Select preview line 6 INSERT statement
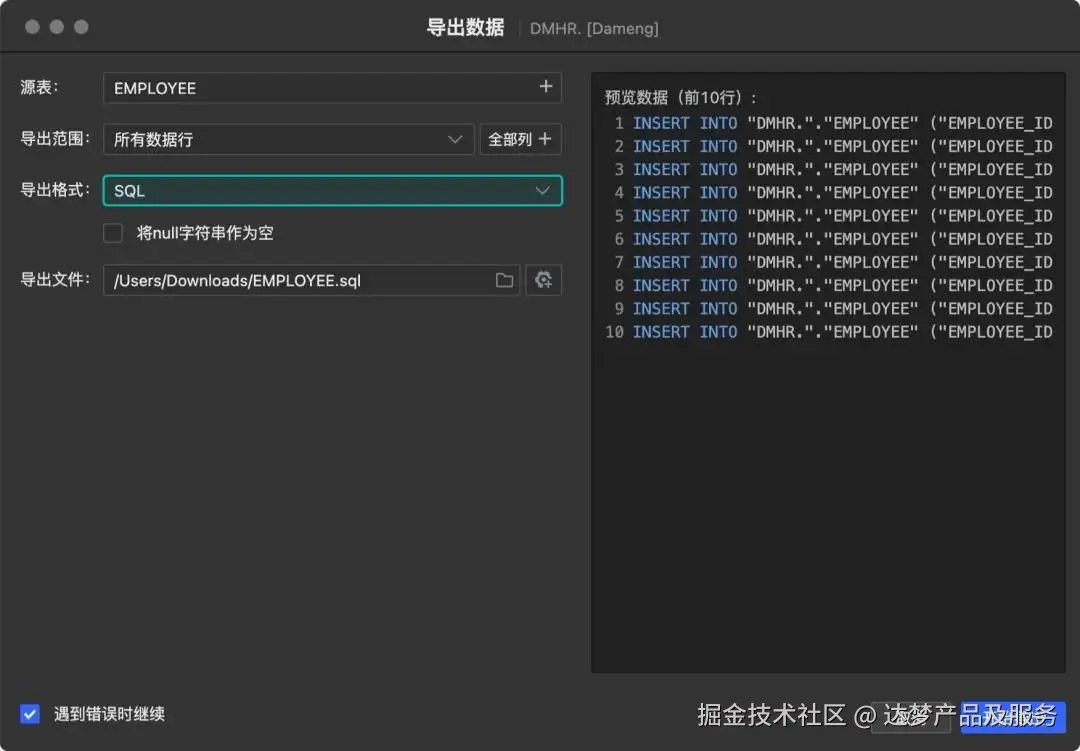Screen dimensions: 1080x751 tap(842, 239)
